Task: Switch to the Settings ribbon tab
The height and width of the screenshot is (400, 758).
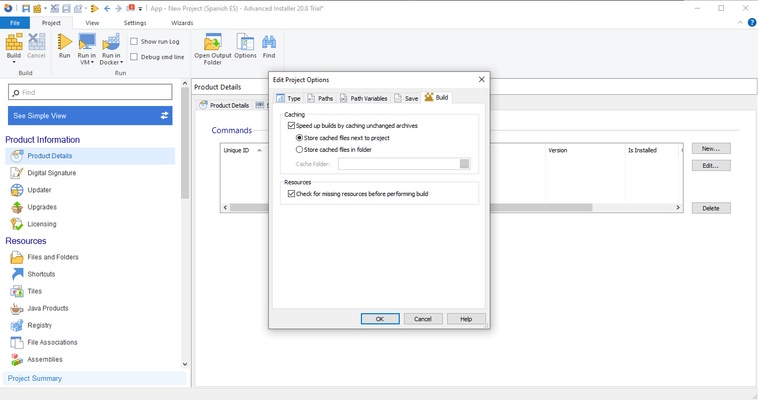Action: coord(135,23)
